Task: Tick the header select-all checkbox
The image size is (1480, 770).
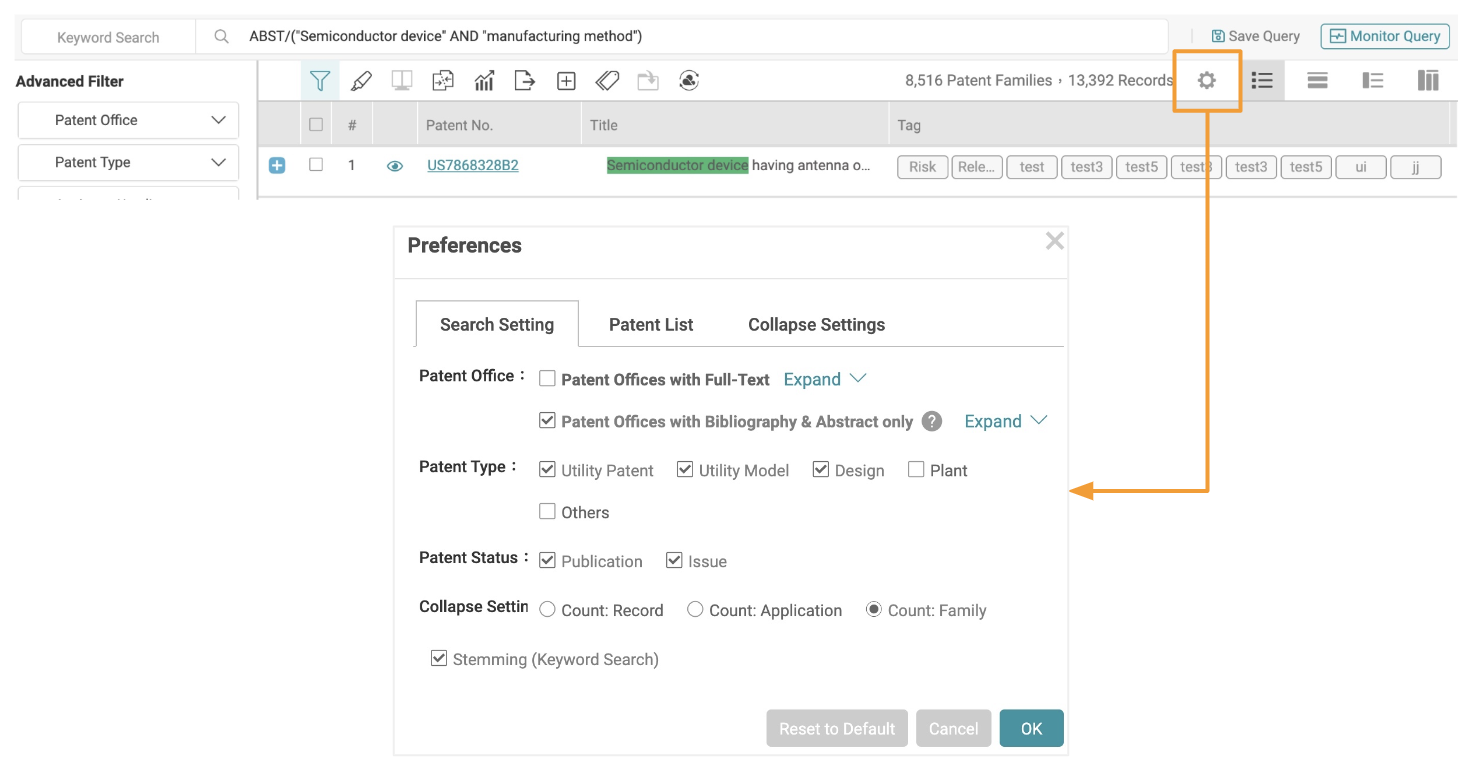Action: pyautogui.click(x=316, y=125)
